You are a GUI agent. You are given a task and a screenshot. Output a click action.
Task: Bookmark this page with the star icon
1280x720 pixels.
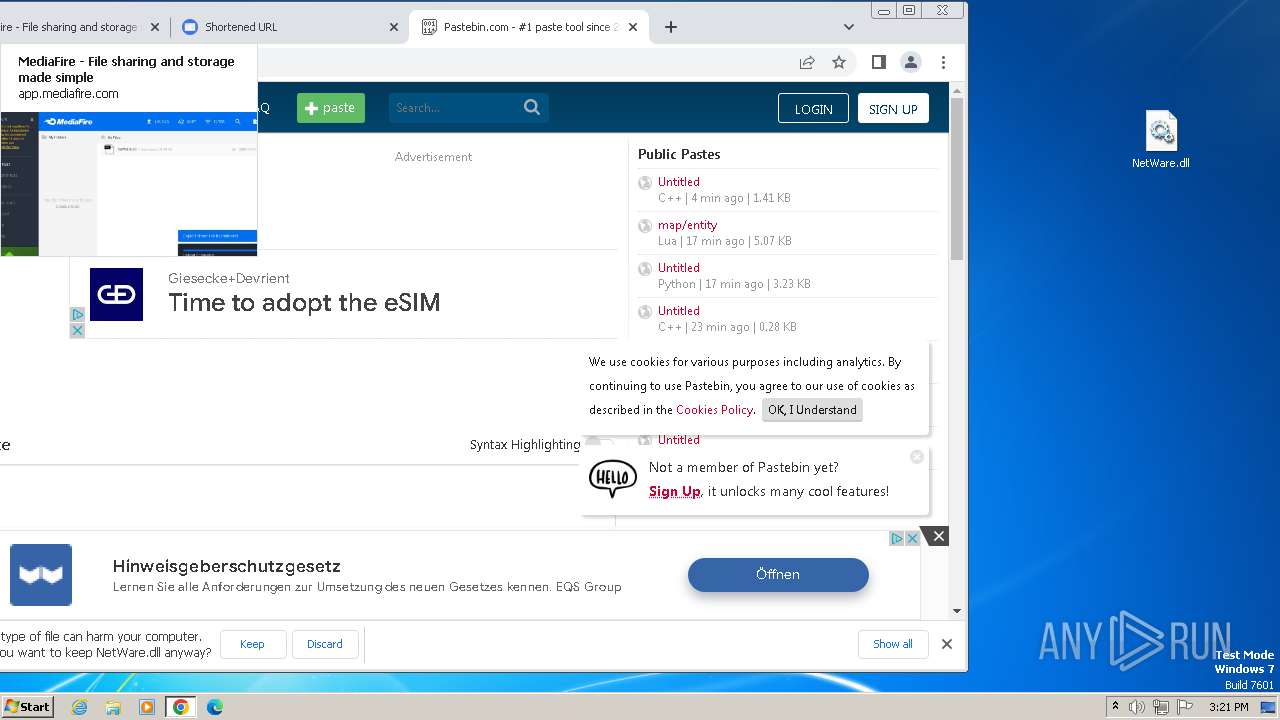pos(839,62)
